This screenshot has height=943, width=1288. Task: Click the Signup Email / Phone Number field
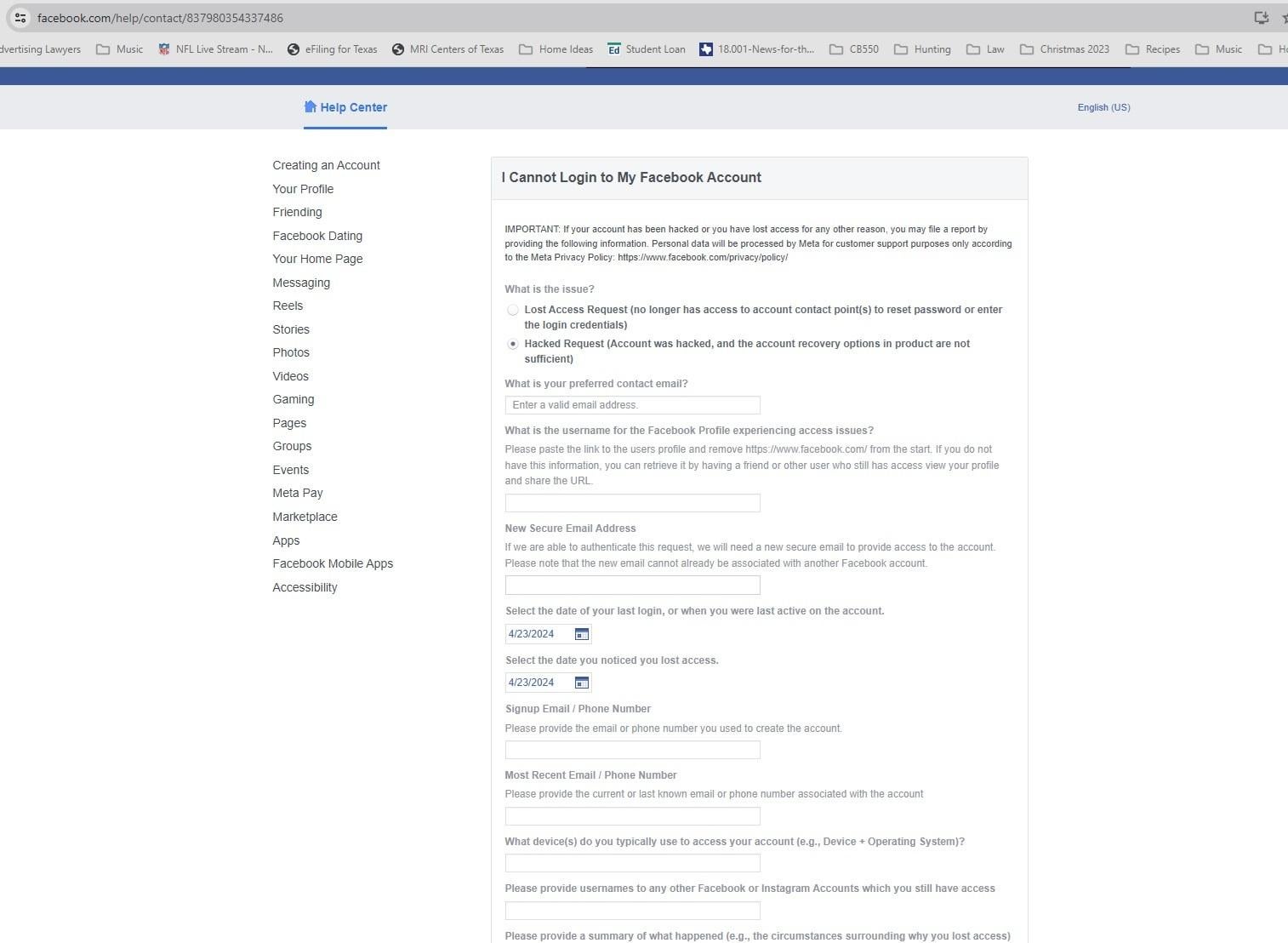[x=632, y=750]
